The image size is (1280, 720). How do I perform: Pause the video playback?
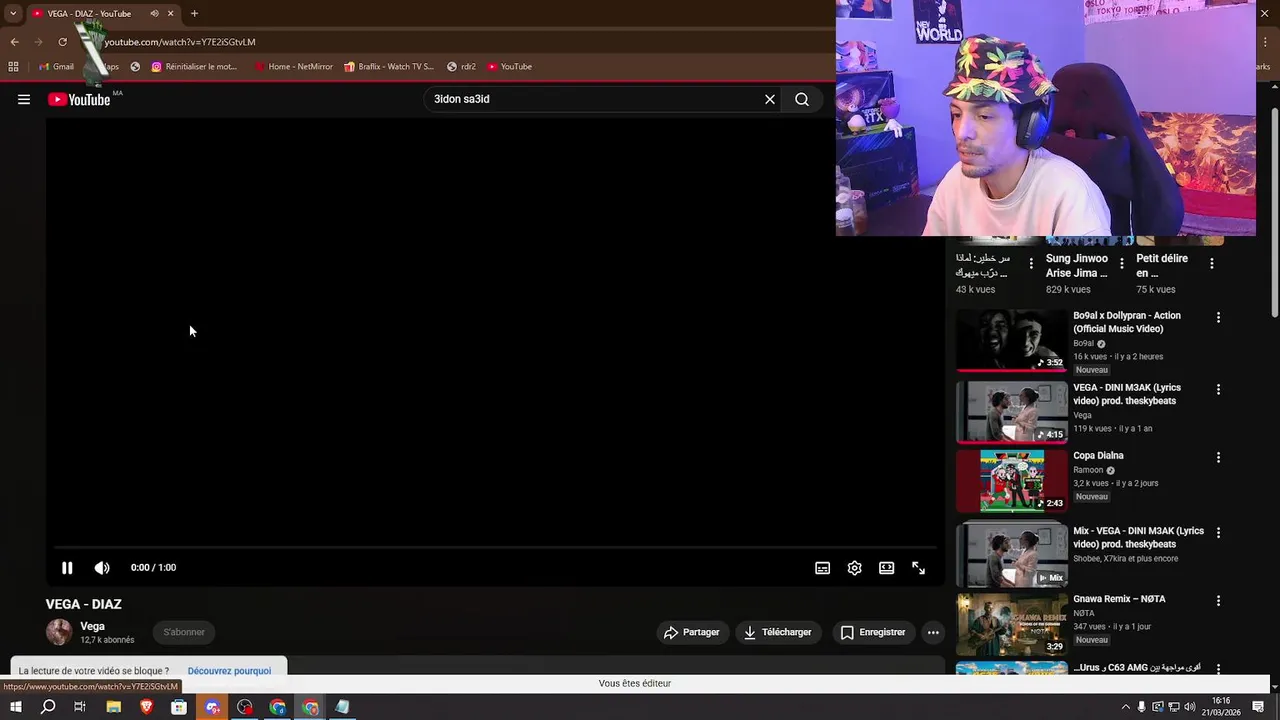(67, 568)
